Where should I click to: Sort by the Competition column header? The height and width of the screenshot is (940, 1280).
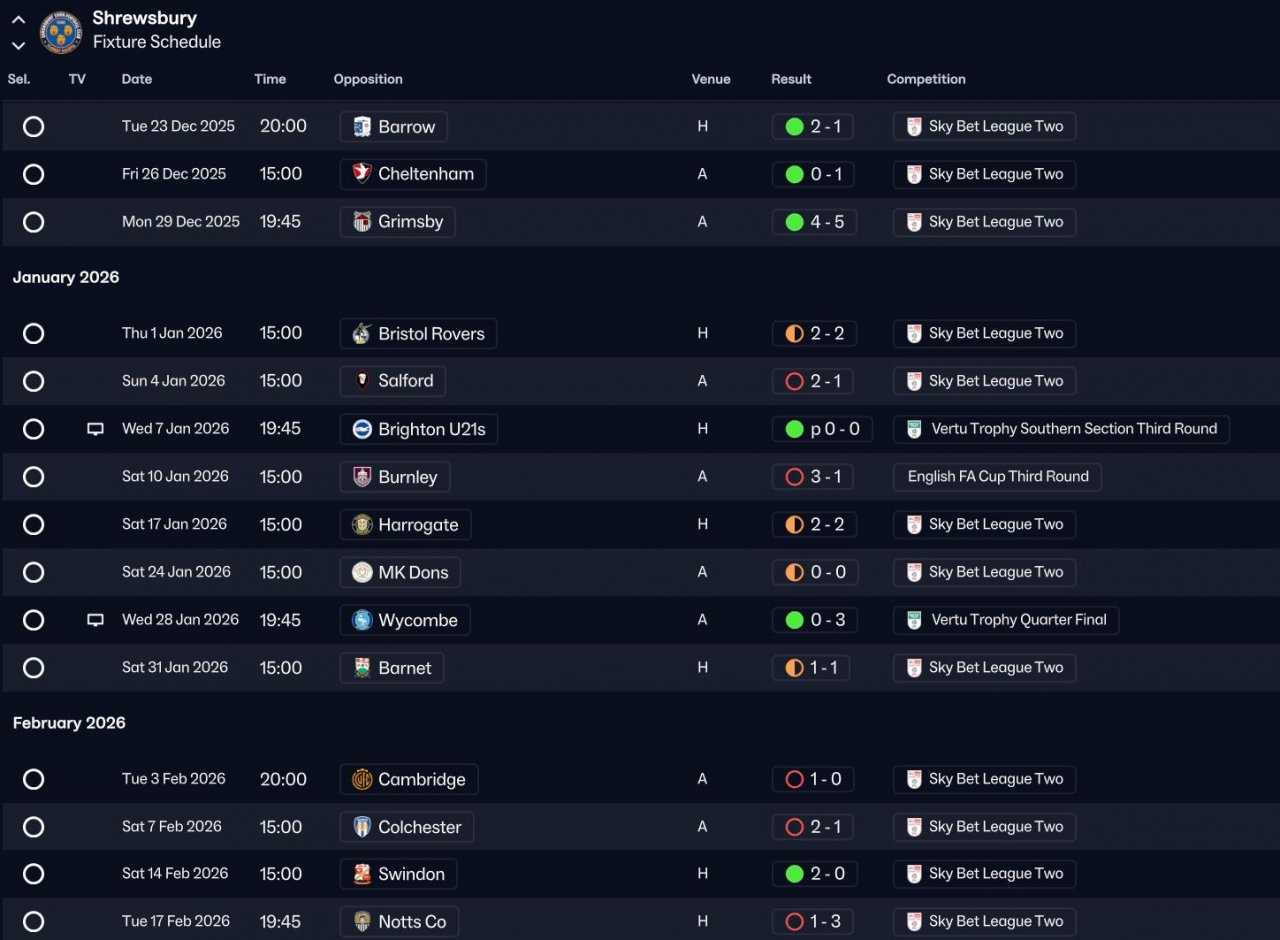926,79
